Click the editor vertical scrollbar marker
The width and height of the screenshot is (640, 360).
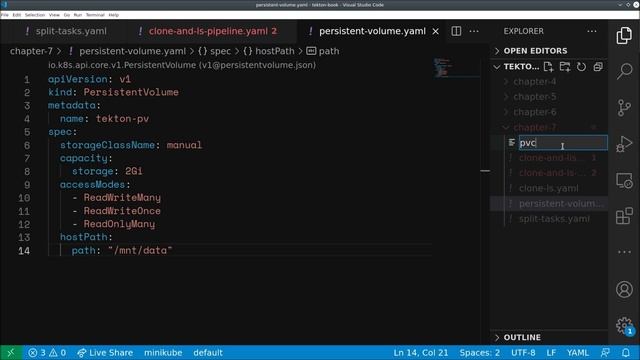click(485, 171)
